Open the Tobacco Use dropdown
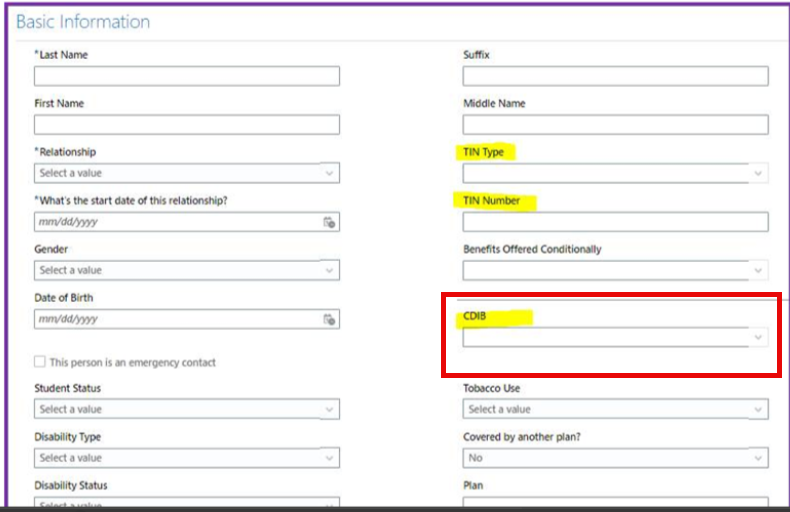790x512 pixels. pyautogui.click(x=616, y=409)
